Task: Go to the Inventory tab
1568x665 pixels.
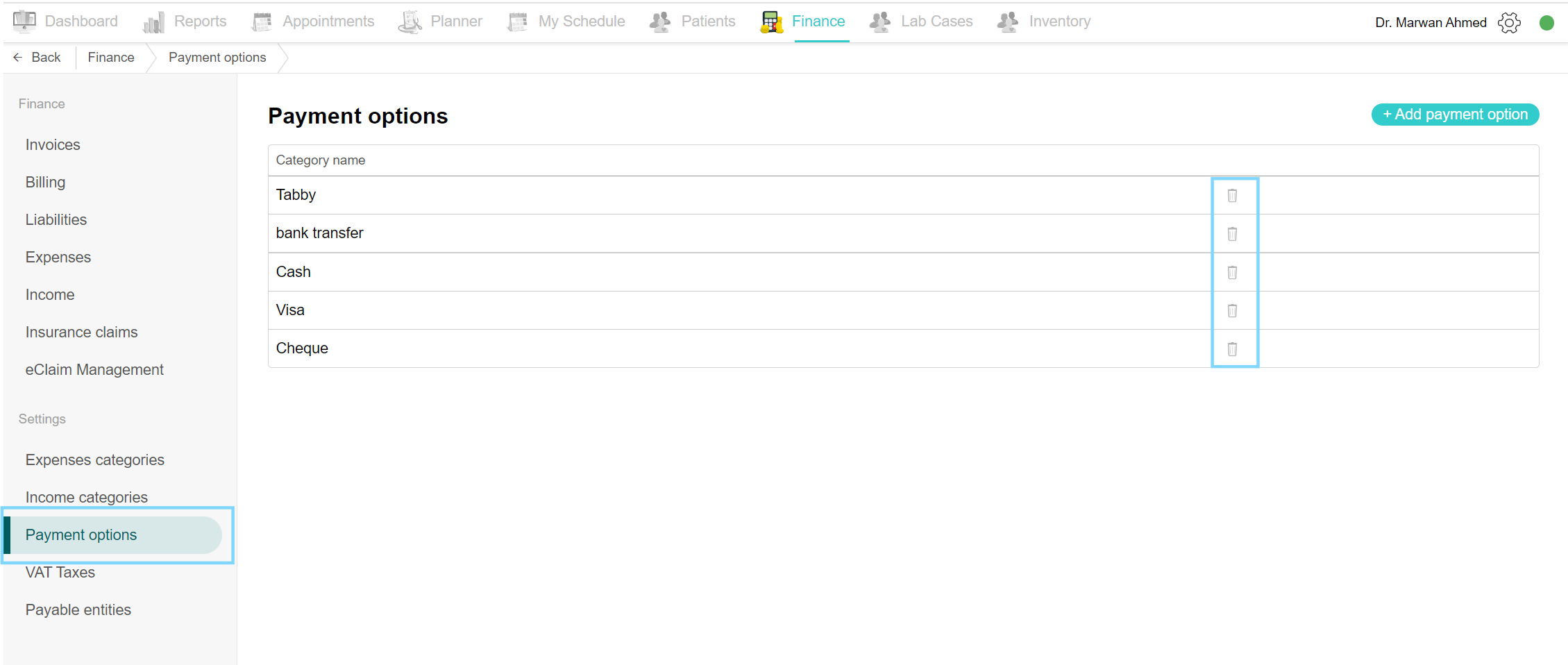Action: [x=1060, y=22]
